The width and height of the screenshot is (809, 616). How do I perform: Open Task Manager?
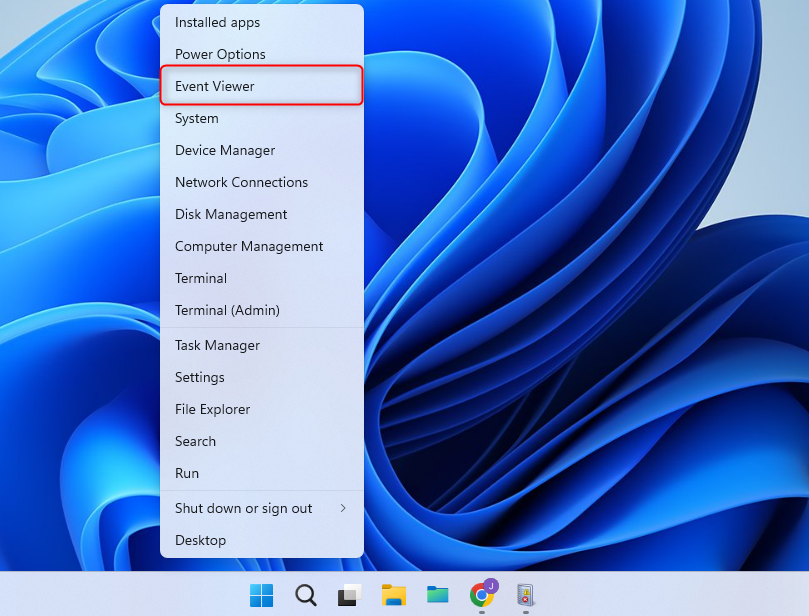pos(216,345)
